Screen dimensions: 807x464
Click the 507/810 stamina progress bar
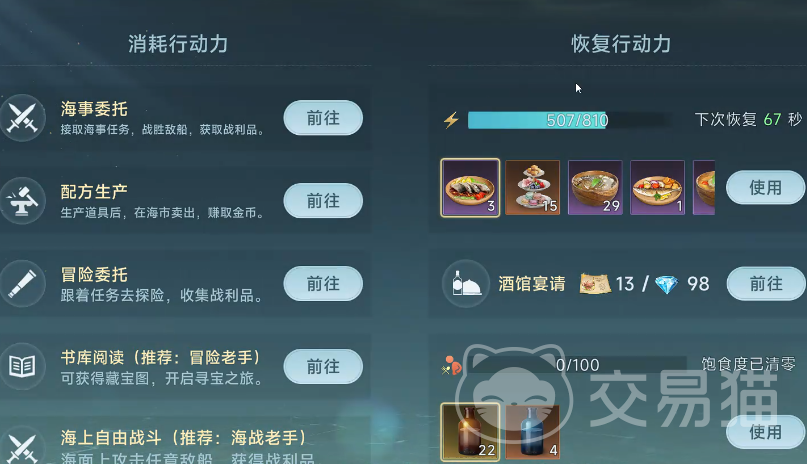tap(570, 120)
